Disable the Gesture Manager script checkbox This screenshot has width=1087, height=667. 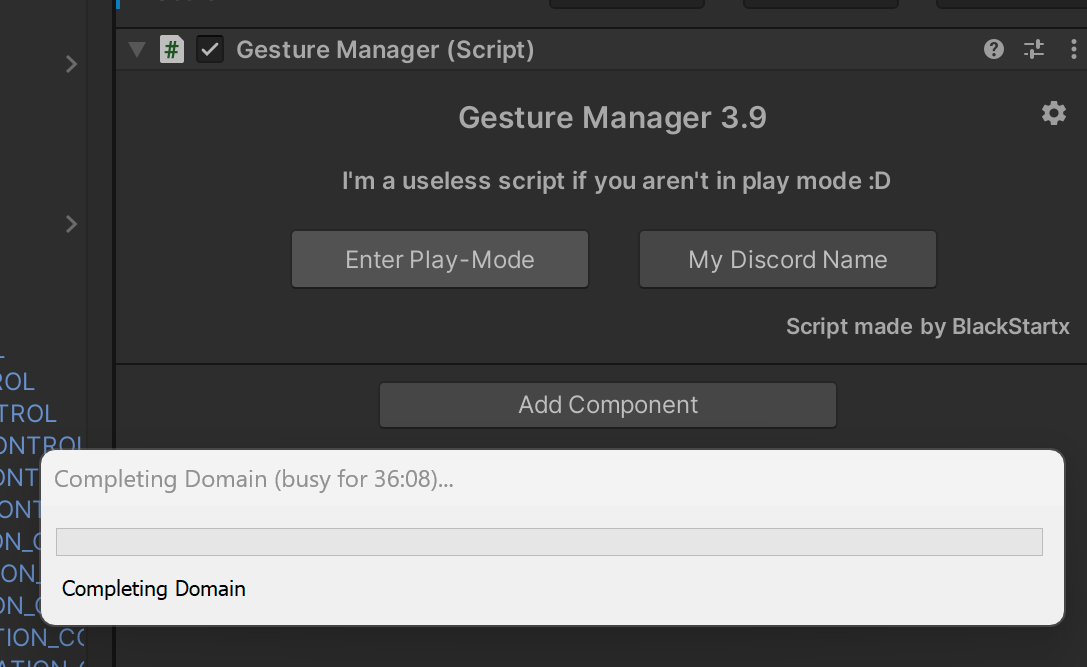(x=210, y=49)
